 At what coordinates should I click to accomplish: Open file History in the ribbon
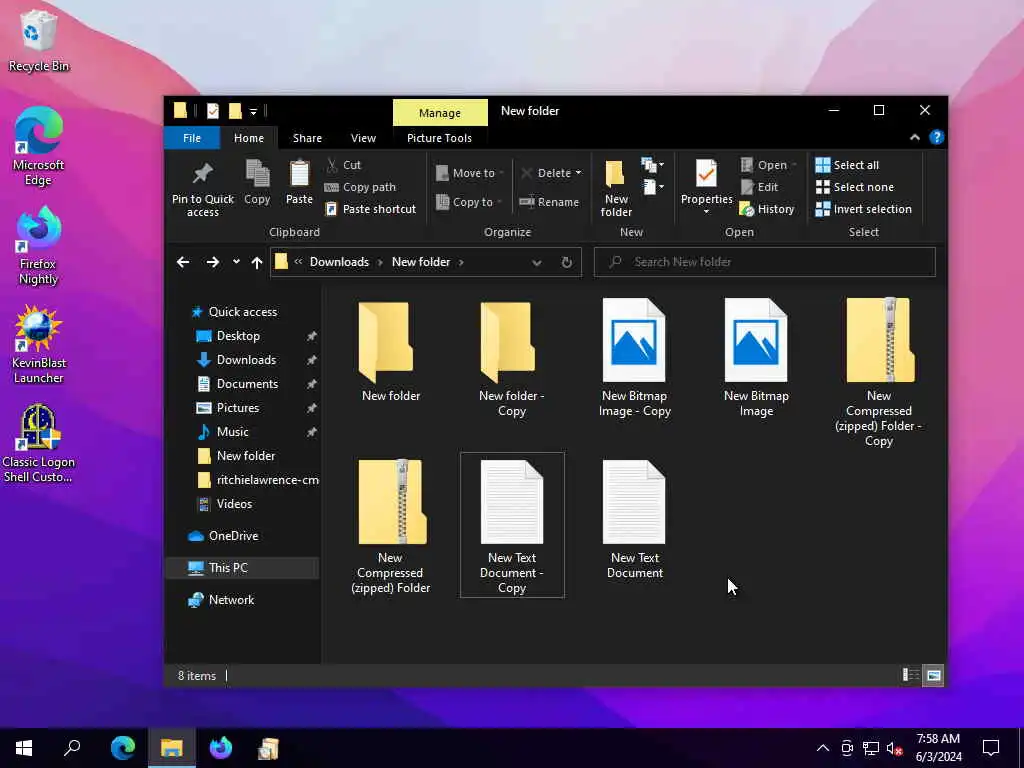[767, 209]
